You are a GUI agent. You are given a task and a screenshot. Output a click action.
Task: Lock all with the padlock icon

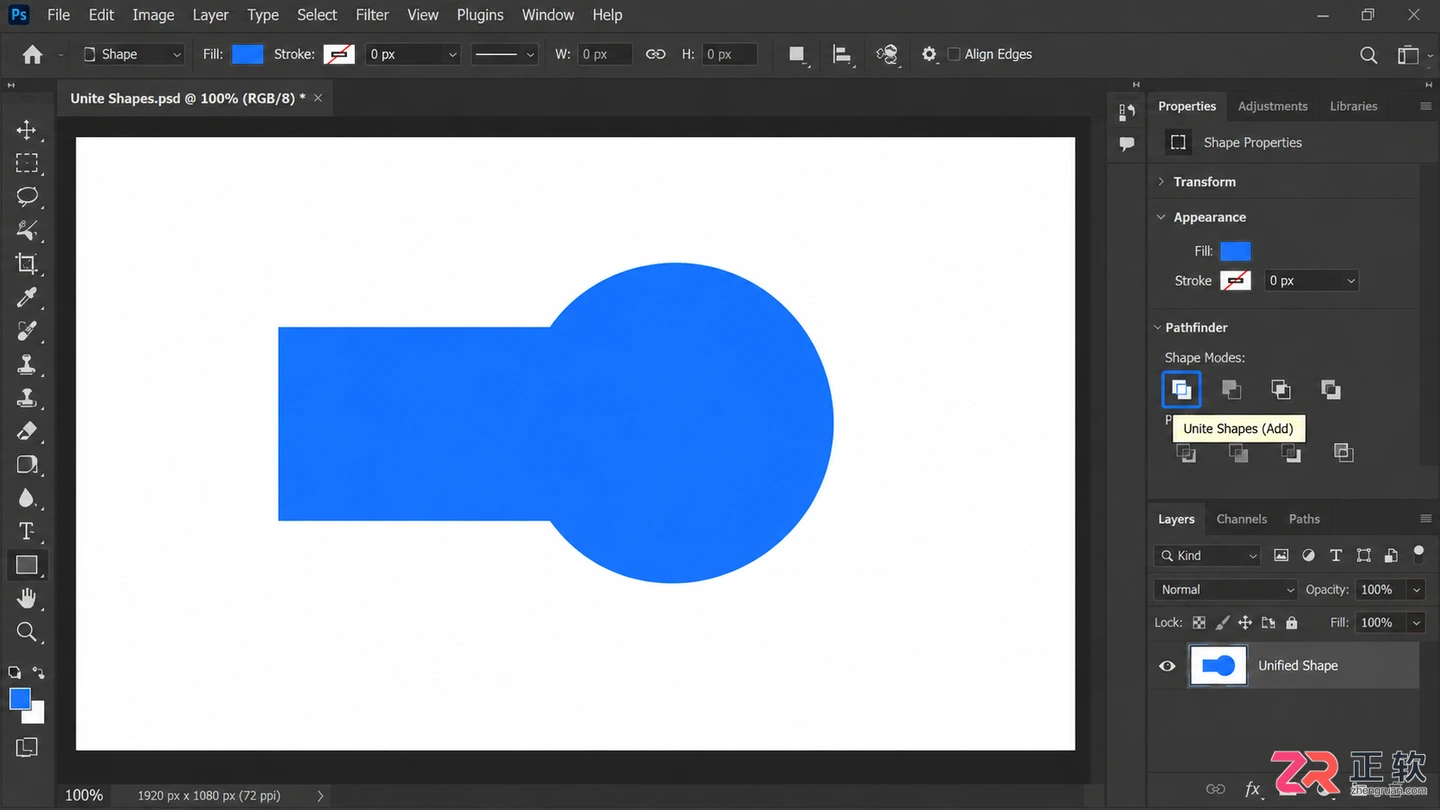[1291, 623]
